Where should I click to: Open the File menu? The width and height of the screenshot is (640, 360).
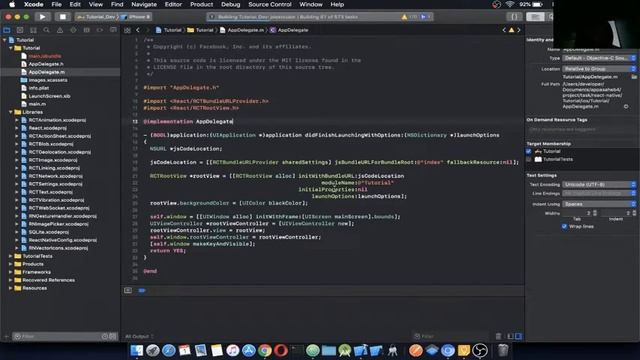tap(56, 4)
